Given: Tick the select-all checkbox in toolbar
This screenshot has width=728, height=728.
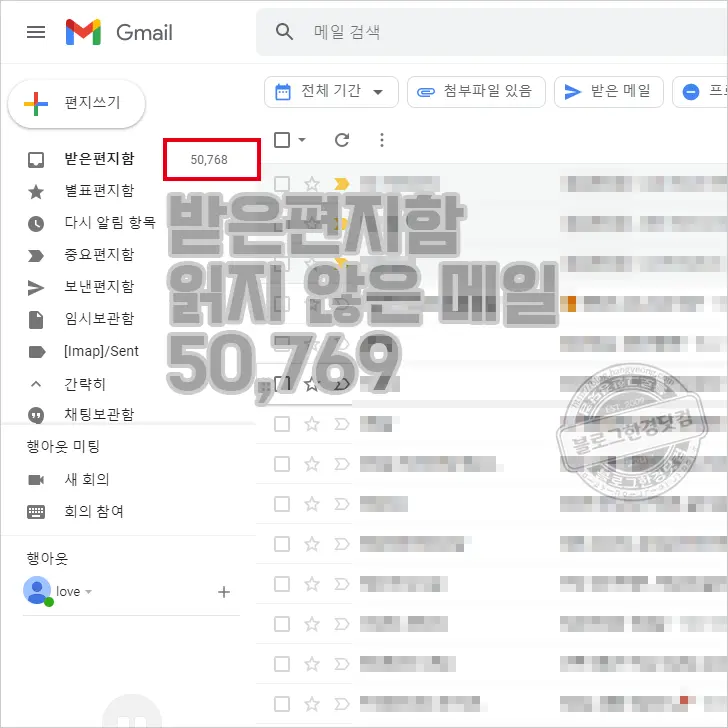Looking at the screenshot, I should (282, 140).
